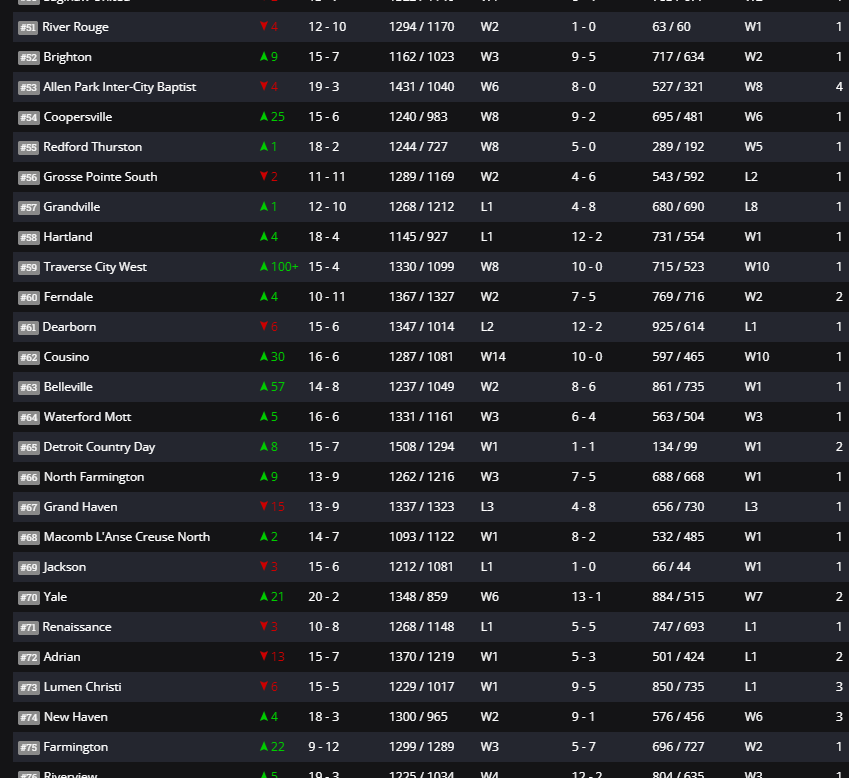Click the #68 rank badge

pos(28,538)
